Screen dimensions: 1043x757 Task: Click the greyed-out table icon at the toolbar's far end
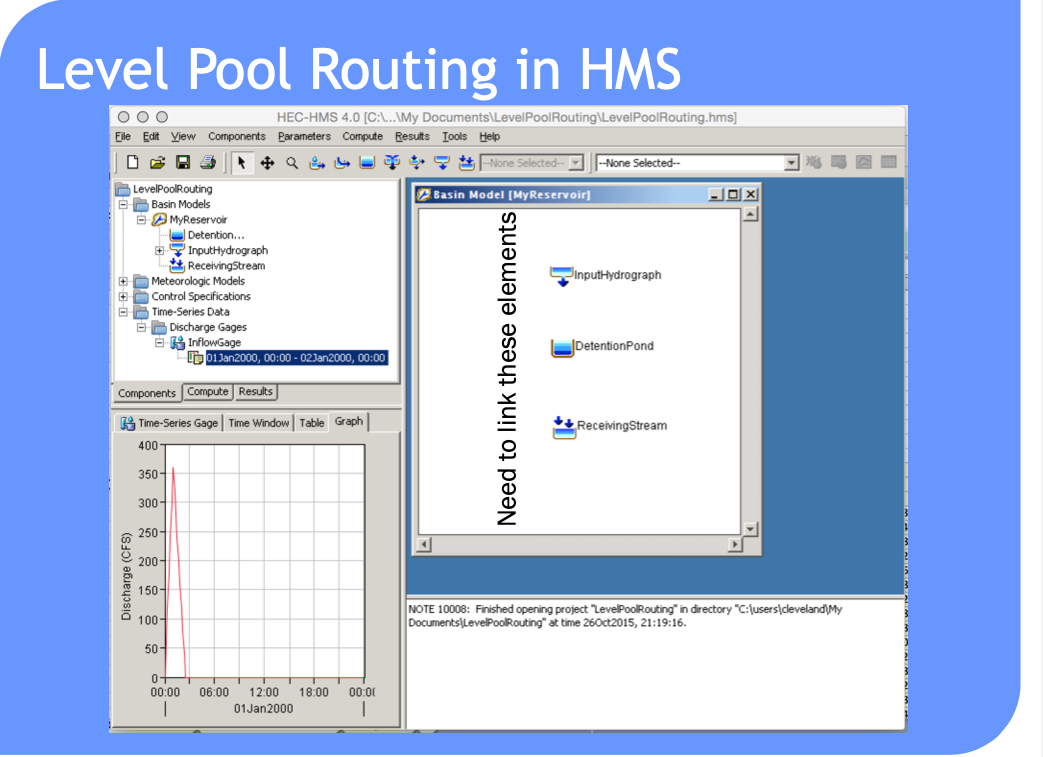click(889, 162)
